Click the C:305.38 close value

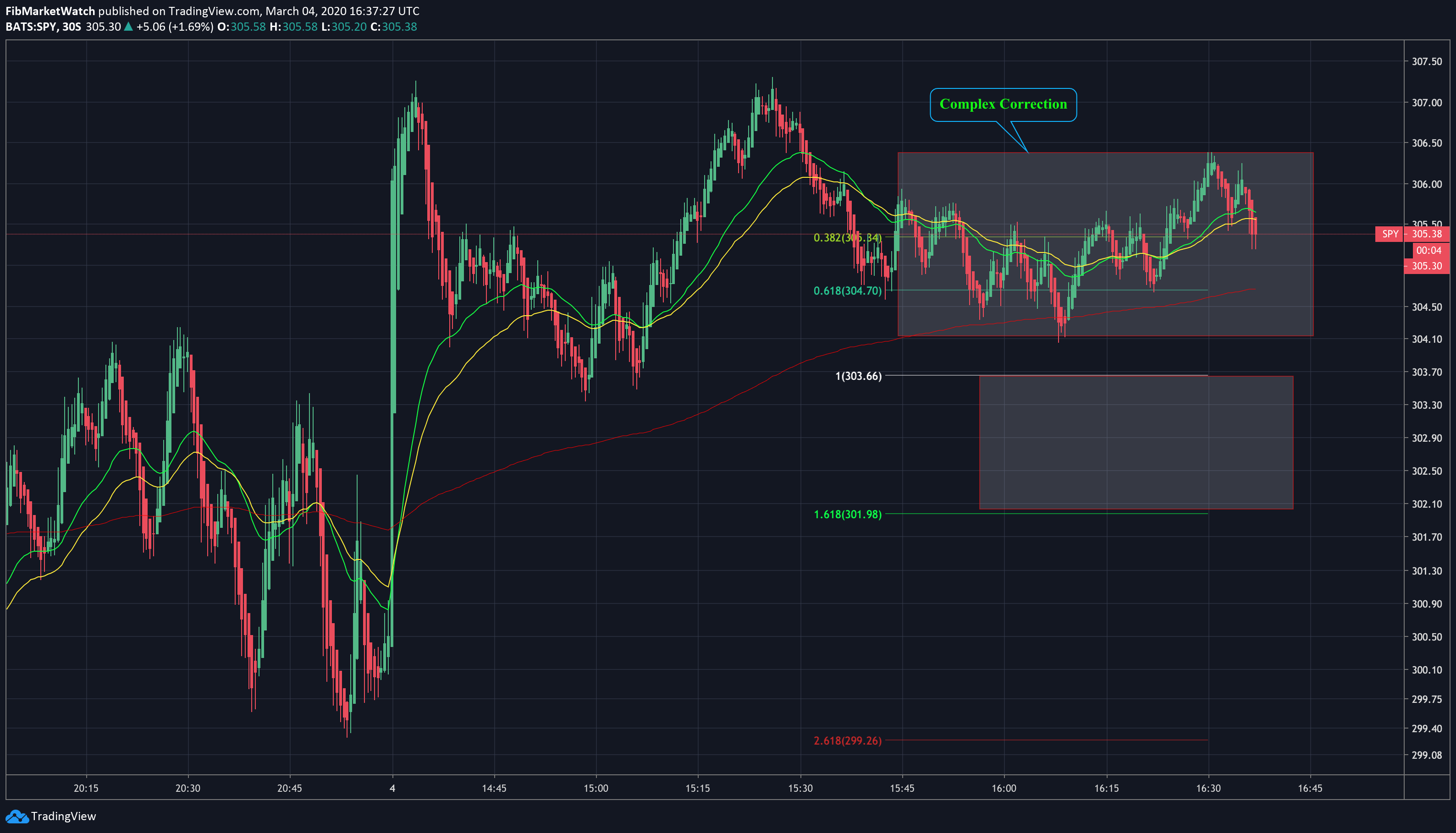point(394,27)
